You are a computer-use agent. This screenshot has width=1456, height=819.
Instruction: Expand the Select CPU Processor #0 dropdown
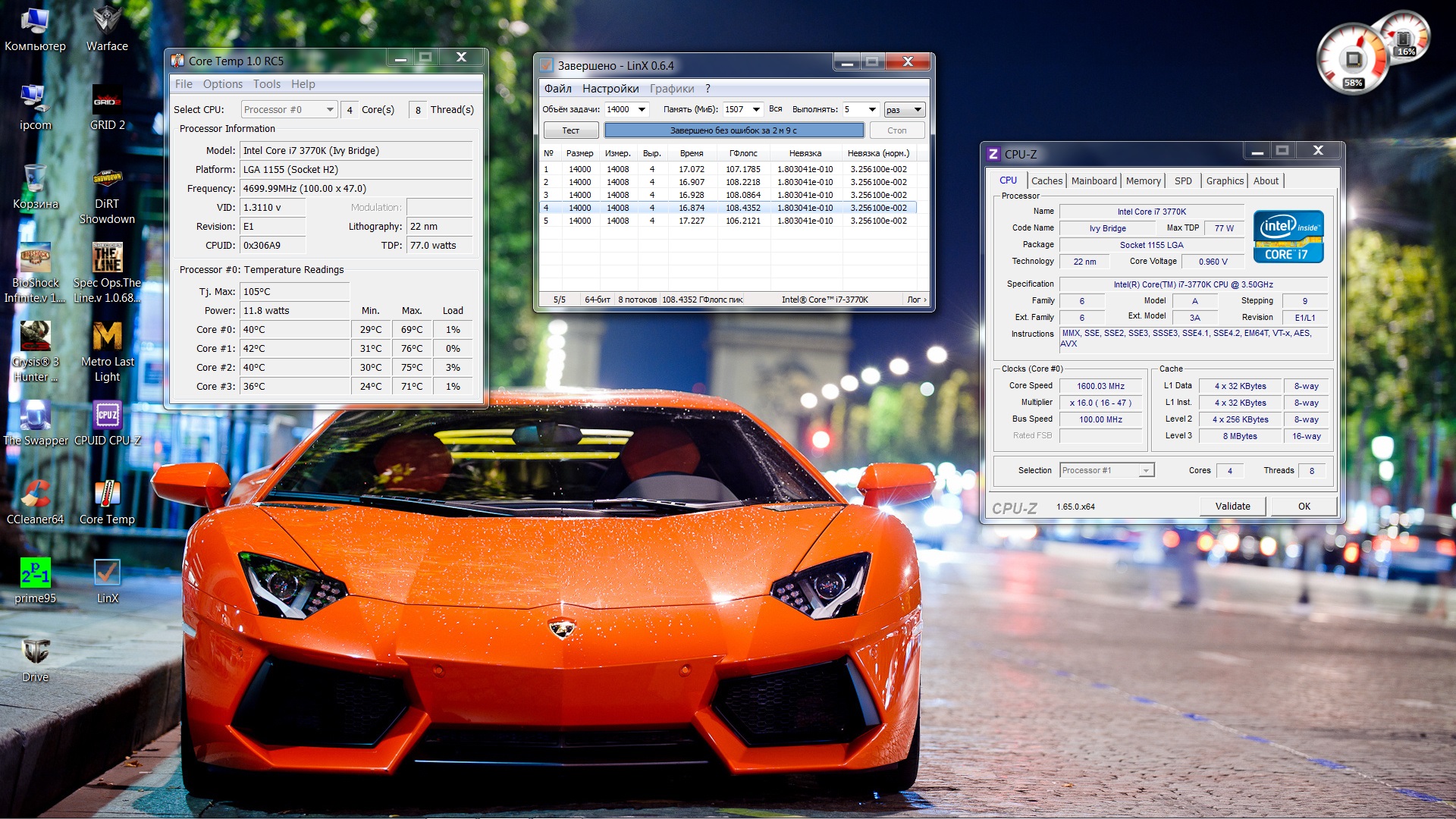[330, 110]
